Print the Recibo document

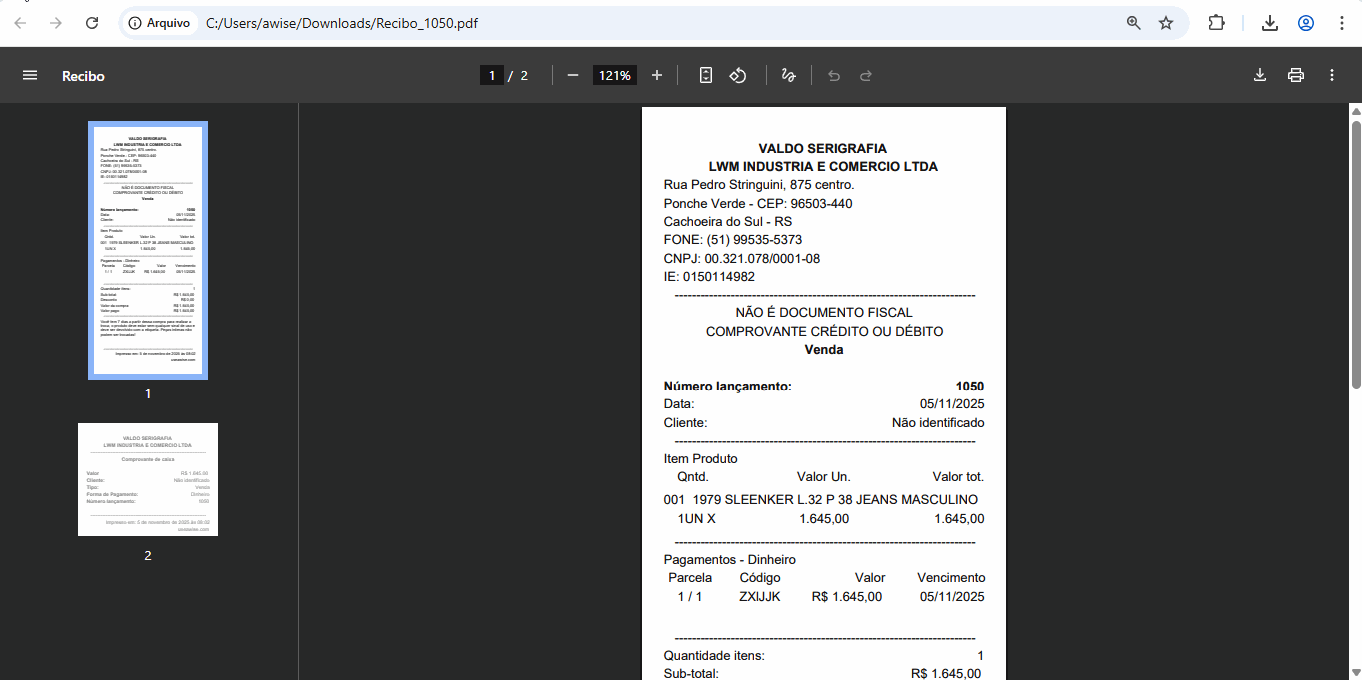click(1296, 75)
